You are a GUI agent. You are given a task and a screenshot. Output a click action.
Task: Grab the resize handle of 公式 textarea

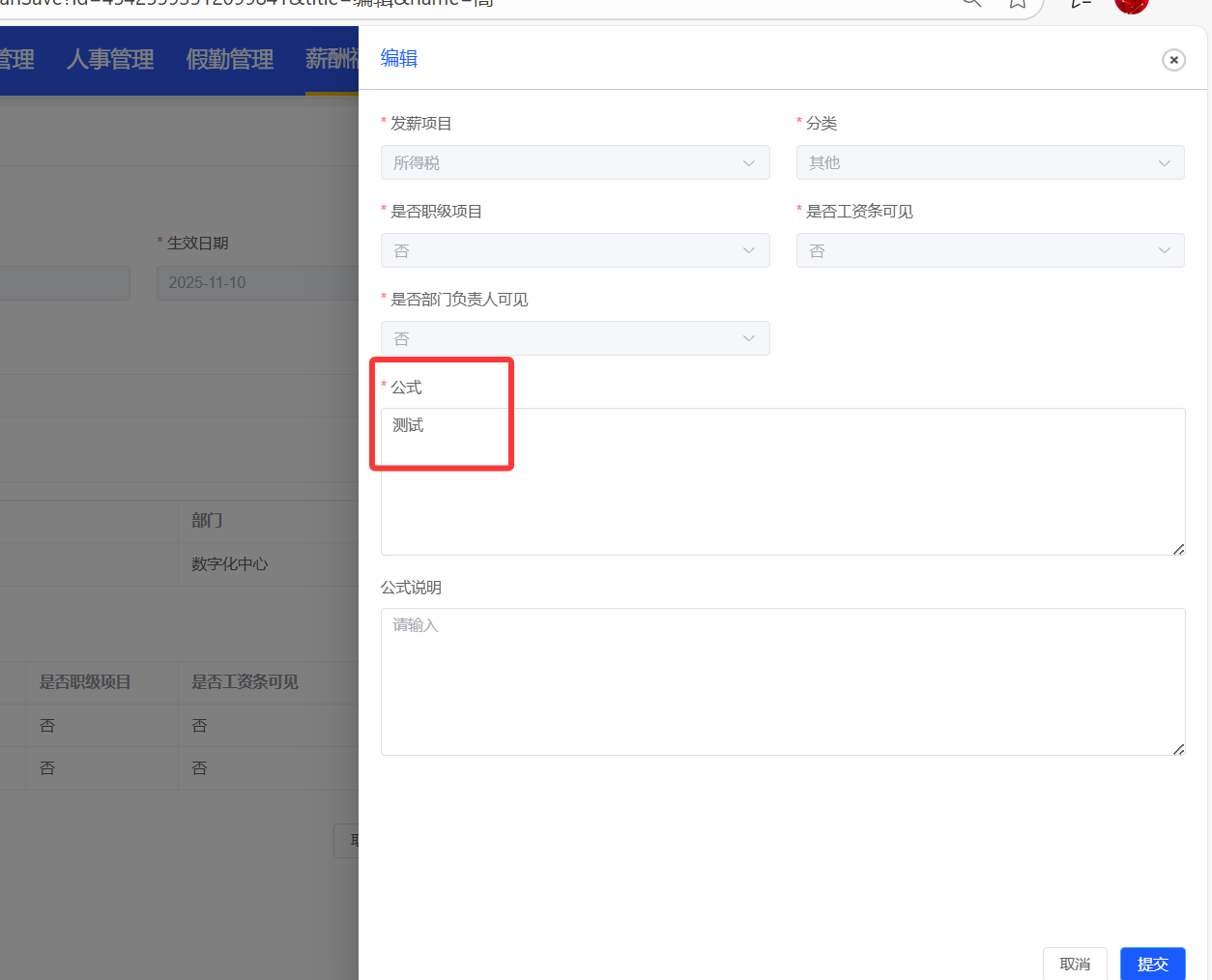click(1178, 549)
